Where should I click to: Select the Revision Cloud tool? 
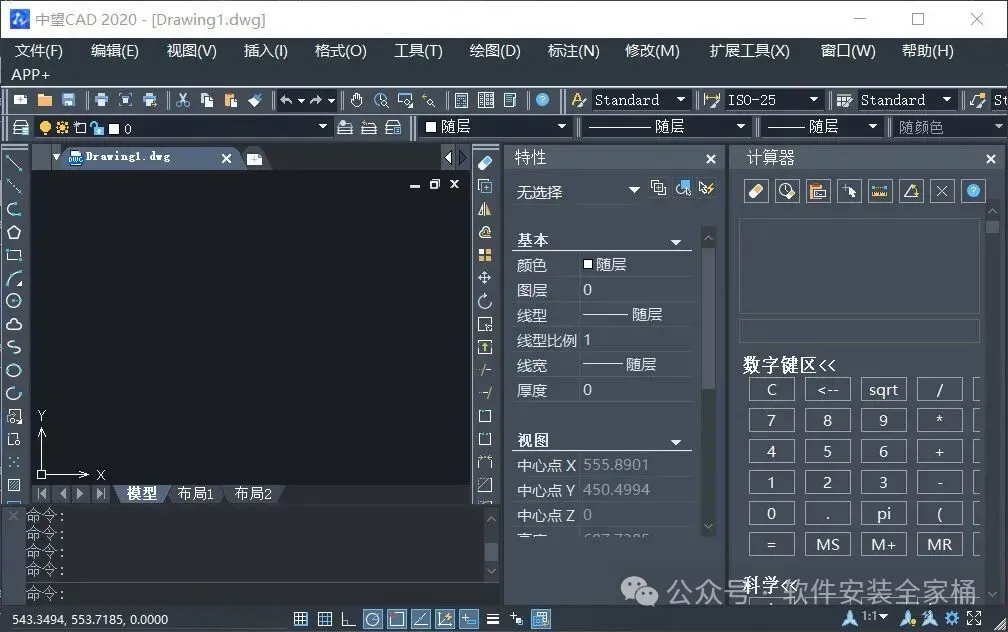pos(14,324)
